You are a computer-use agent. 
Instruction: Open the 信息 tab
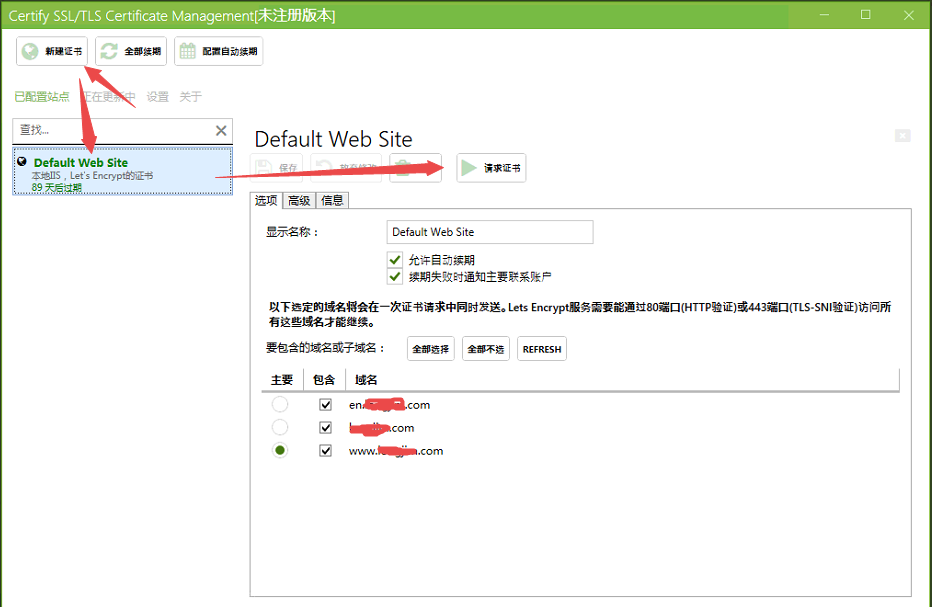331,199
